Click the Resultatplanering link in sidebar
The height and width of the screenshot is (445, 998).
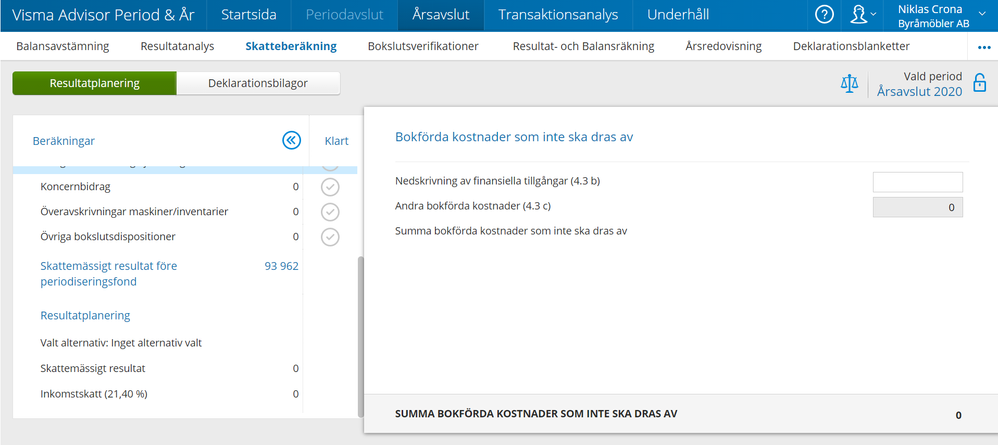[x=85, y=315]
